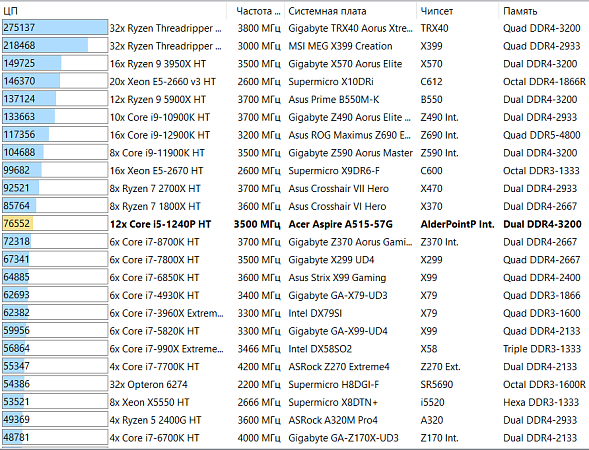Select the 218468 benchmark score bar
Viewport: 589px width, 450px height.
pyautogui.click(x=55, y=45)
